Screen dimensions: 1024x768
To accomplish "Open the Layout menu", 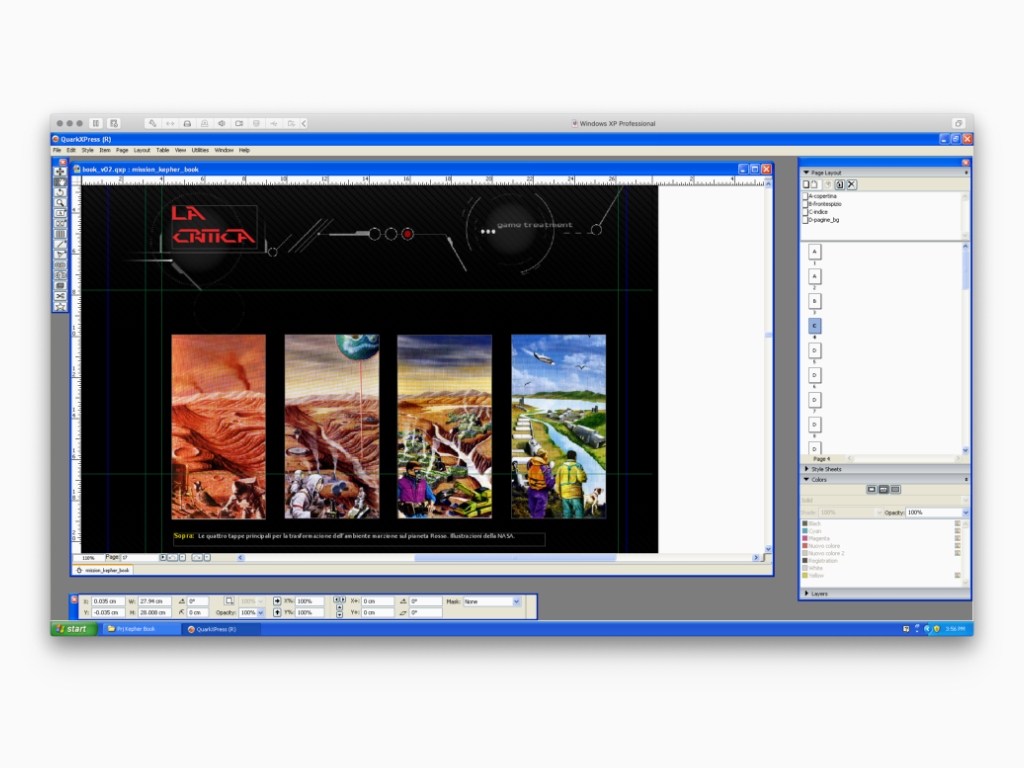I will tap(142, 150).
